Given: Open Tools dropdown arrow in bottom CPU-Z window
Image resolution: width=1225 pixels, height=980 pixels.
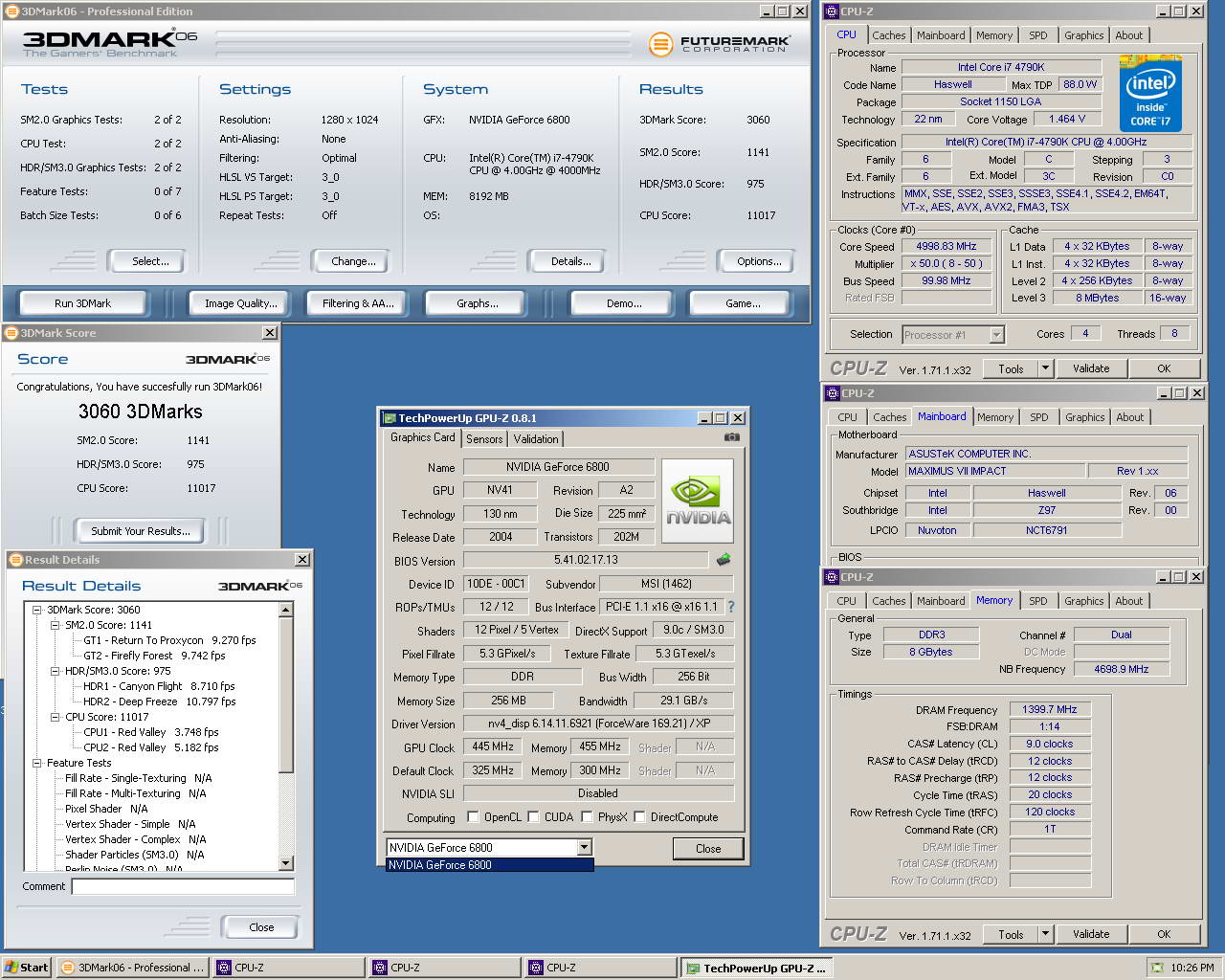Looking at the screenshot, I should (1044, 935).
